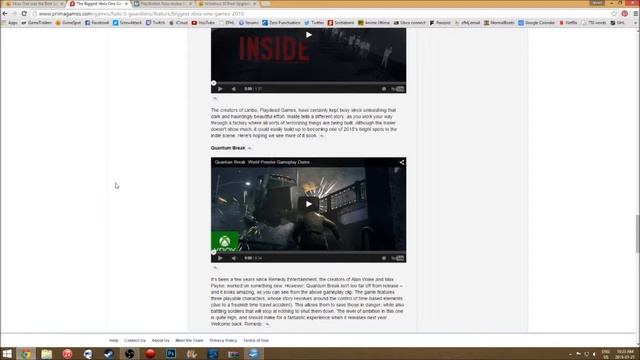Open the Windows Start button
This screenshot has width=640, height=360.
[x=7, y=354]
